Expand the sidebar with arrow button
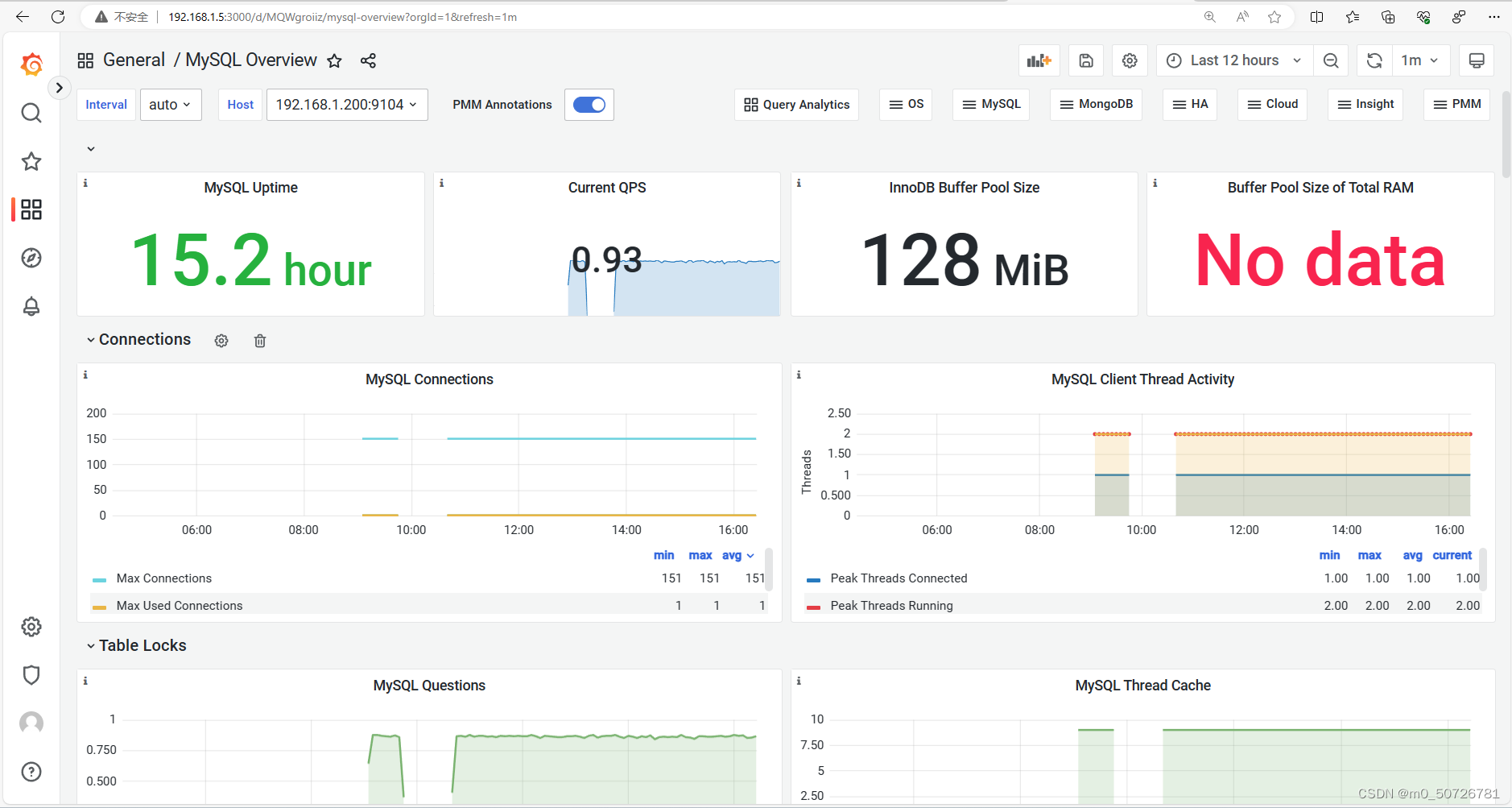This screenshot has width=1512, height=808. point(60,88)
